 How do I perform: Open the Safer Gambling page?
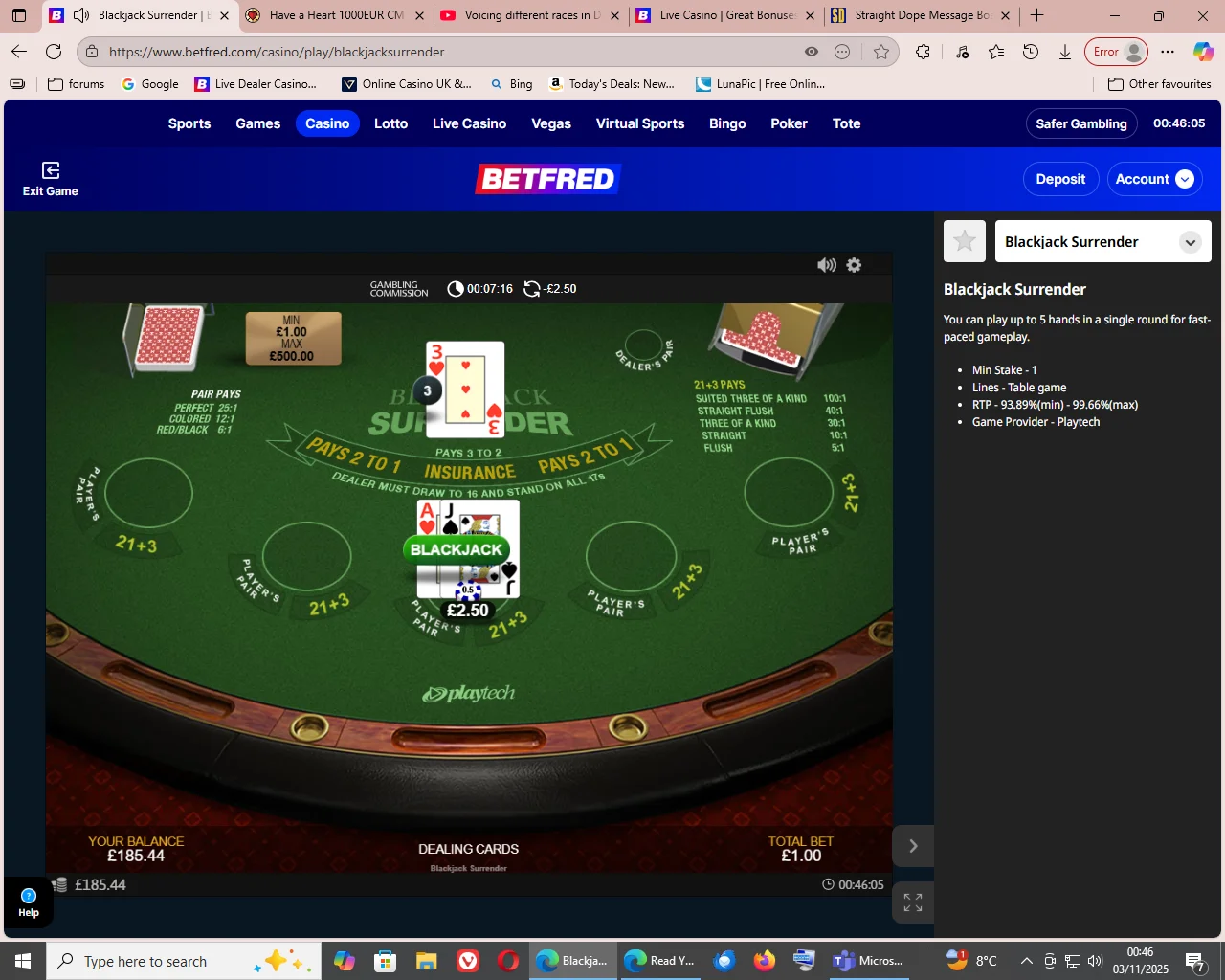click(1081, 123)
